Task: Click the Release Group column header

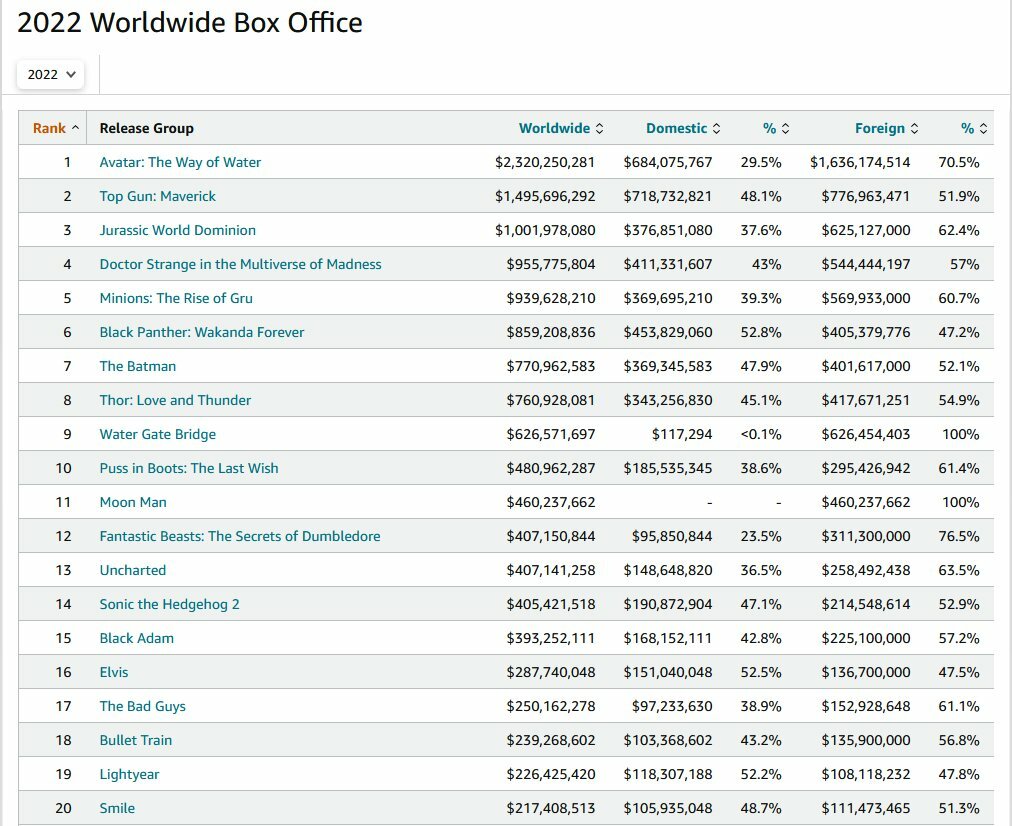Action: (147, 128)
